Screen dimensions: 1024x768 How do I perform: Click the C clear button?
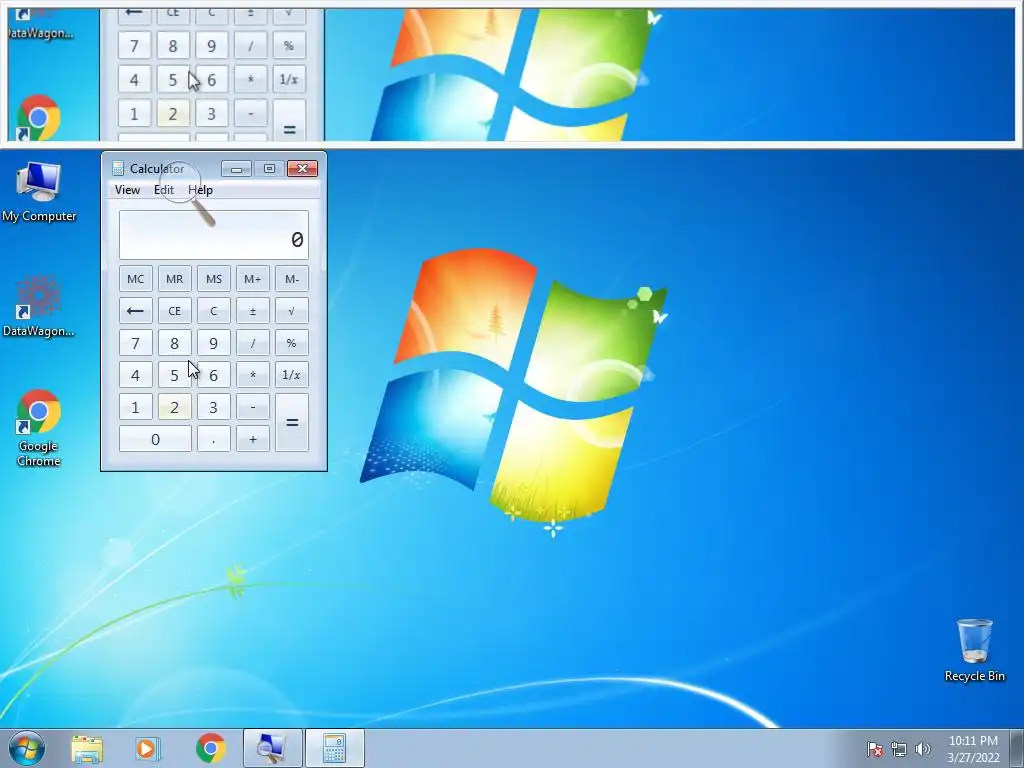point(214,311)
